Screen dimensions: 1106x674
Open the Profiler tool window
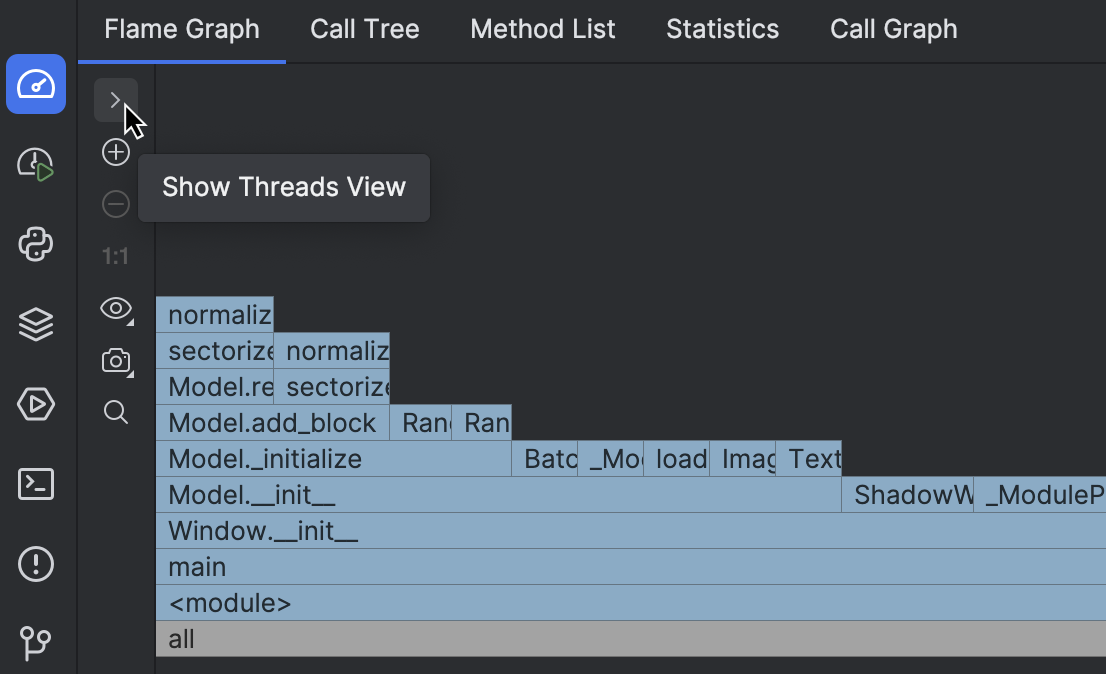coord(36,84)
